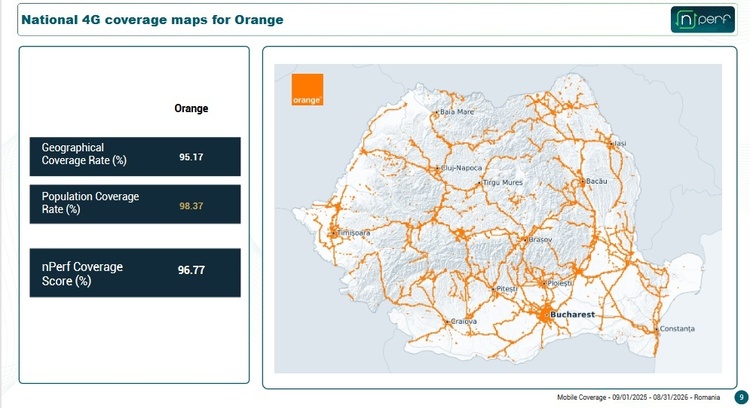Click the Cluj-Napoca city label

(462, 168)
